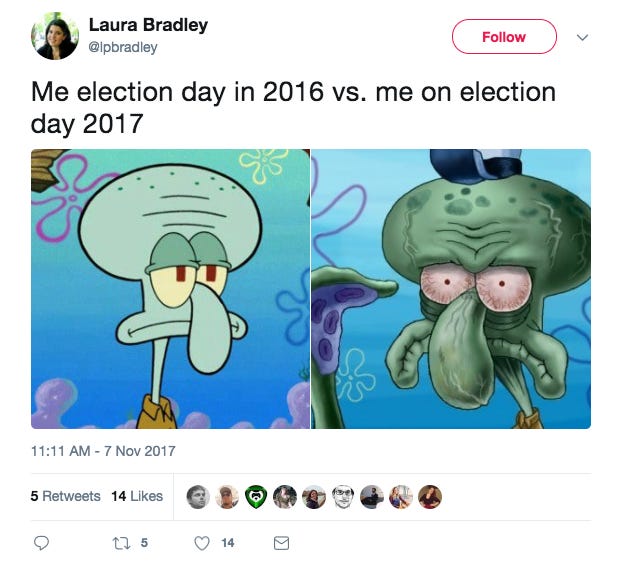The height and width of the screenshot is (577, 624).
Task: Like the tweet with the heart icon
Action: coord(202,543)
